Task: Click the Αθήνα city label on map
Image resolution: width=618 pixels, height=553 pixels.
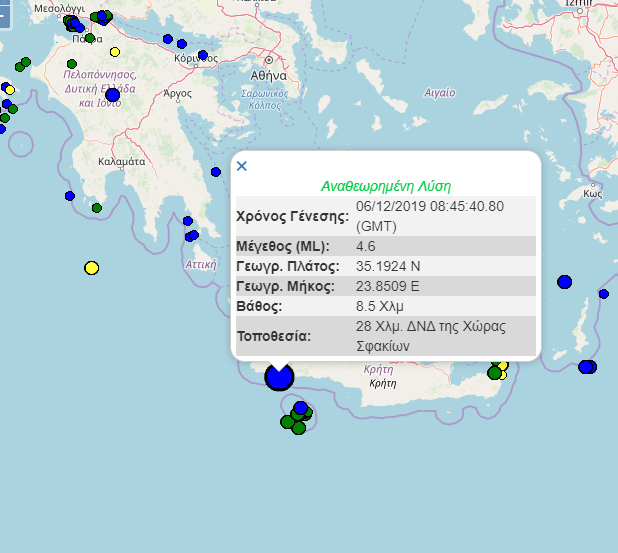Action: tap(269, 75)
